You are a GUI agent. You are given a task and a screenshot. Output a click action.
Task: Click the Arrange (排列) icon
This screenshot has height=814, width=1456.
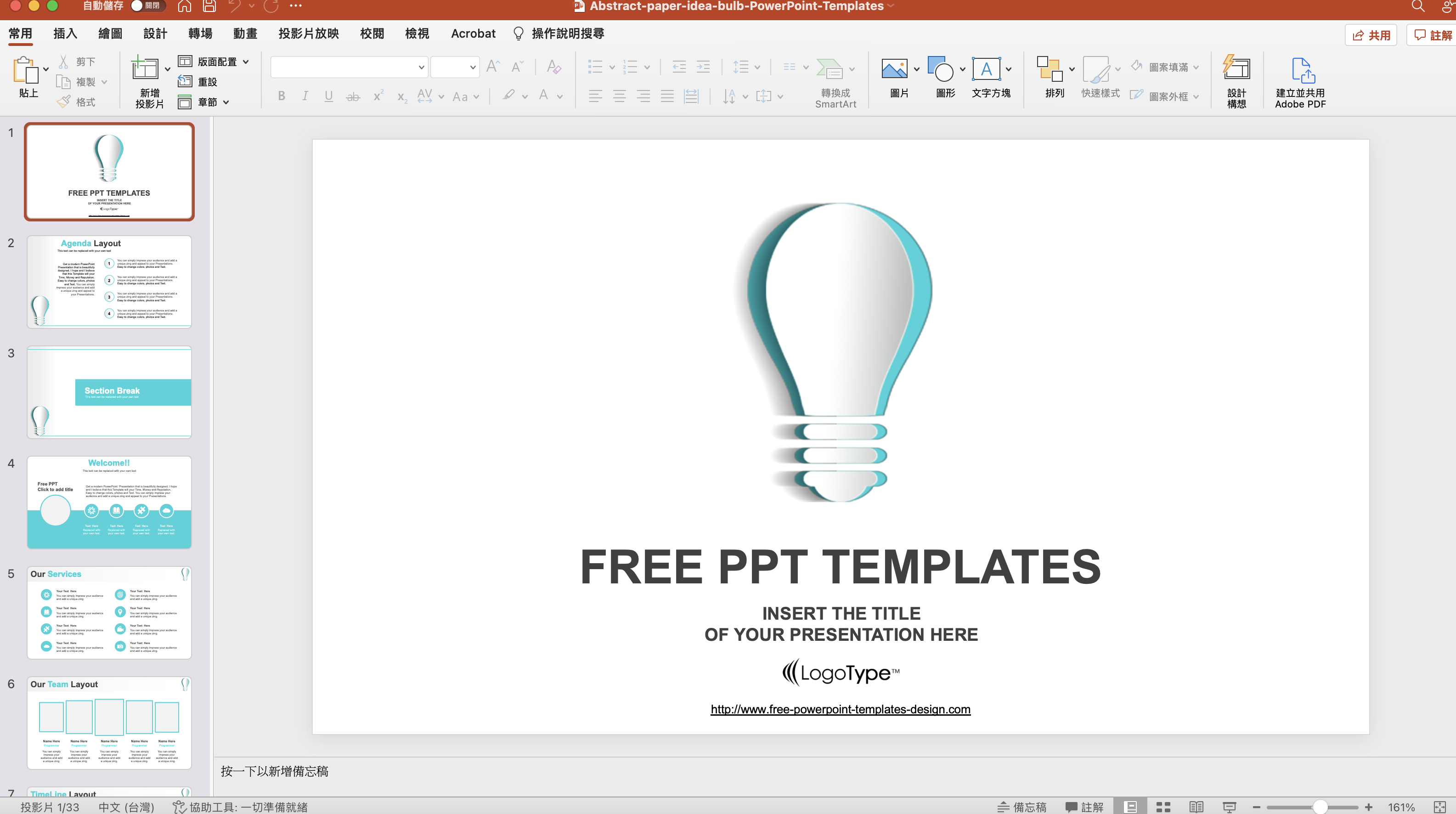click(1050, 69)
